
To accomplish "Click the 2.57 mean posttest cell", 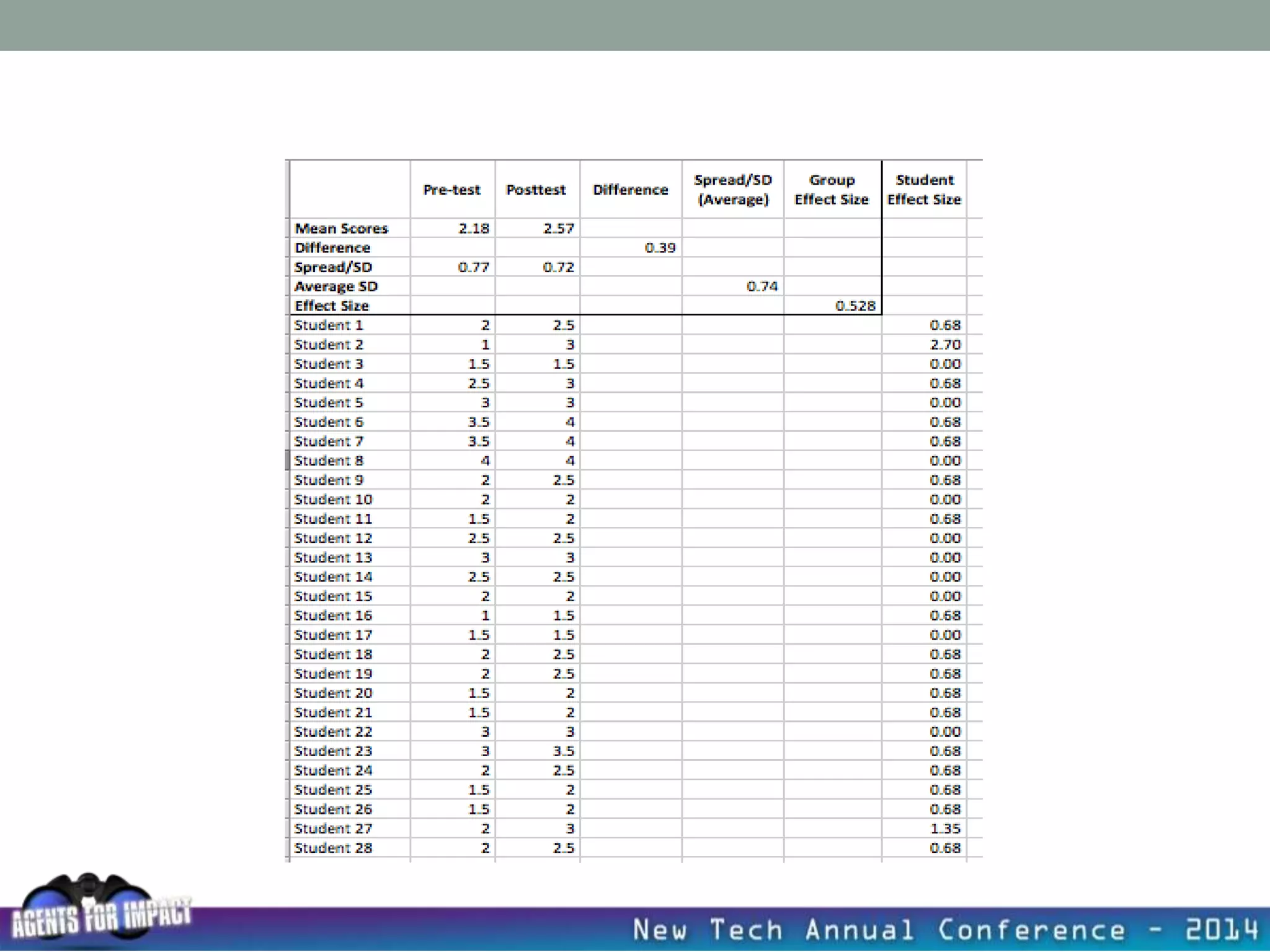I will (558, 229).
